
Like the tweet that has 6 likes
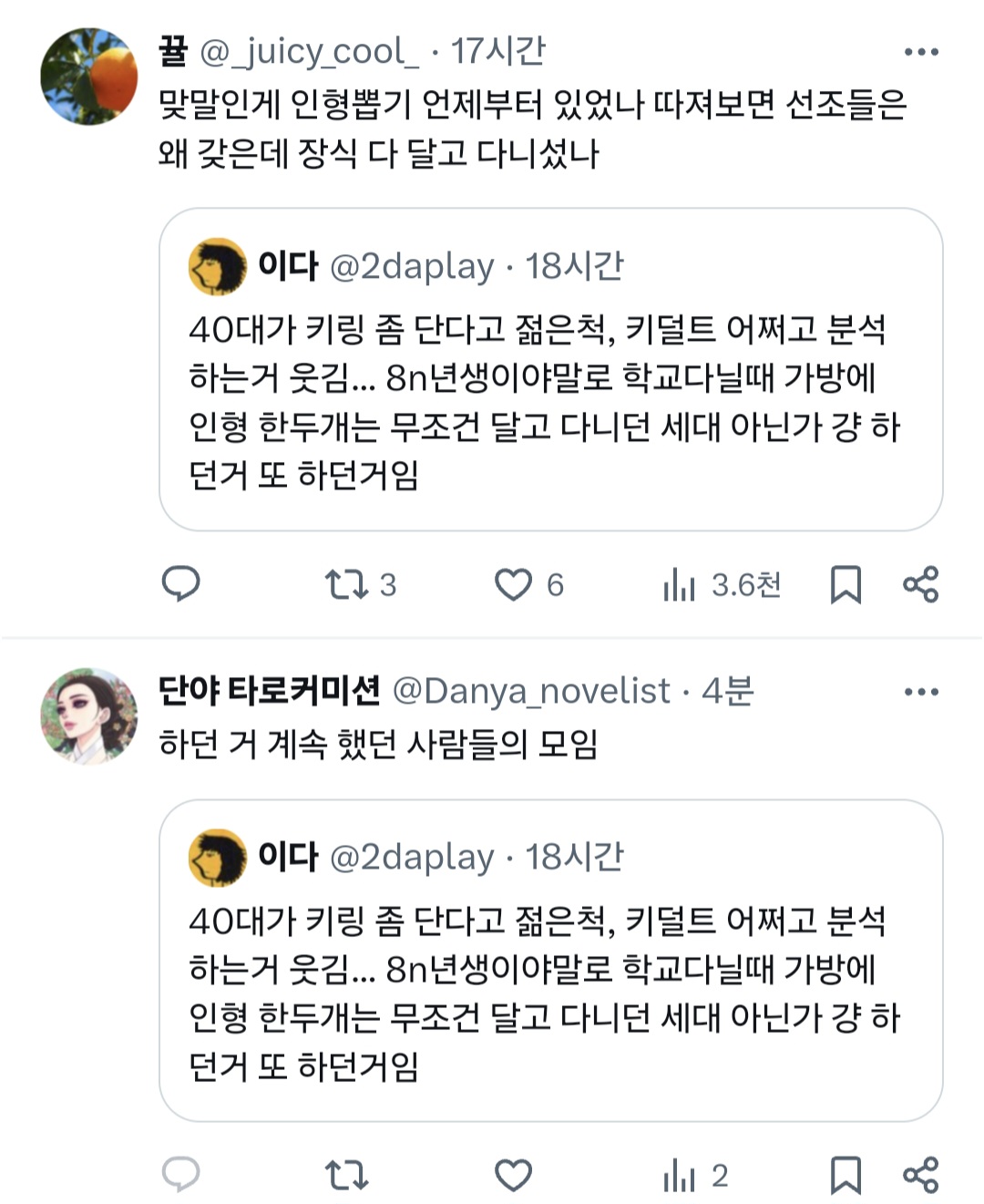click(x=528, y=584)
